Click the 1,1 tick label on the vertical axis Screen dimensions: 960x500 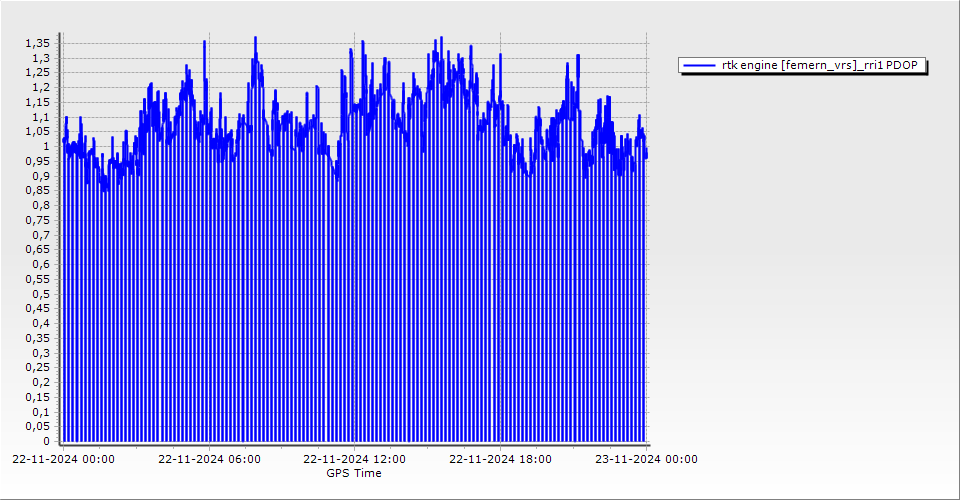[x=40, y=117]
